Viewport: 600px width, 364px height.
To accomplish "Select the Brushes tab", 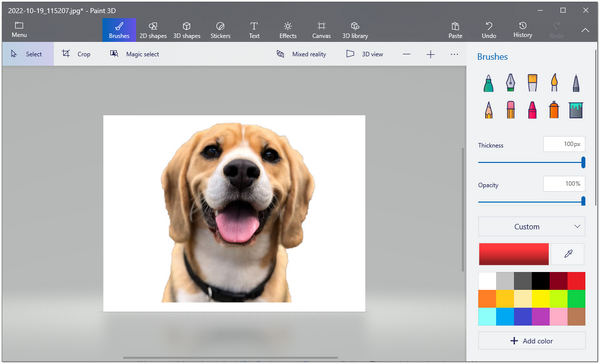I will (x=119, y=30).
